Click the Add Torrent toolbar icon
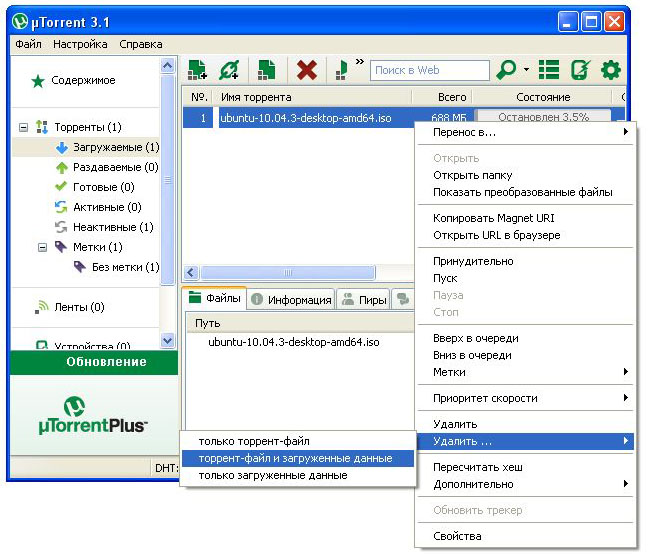This screenshot has height=555, width=648. pyautogui.click(x=198, y=70)
